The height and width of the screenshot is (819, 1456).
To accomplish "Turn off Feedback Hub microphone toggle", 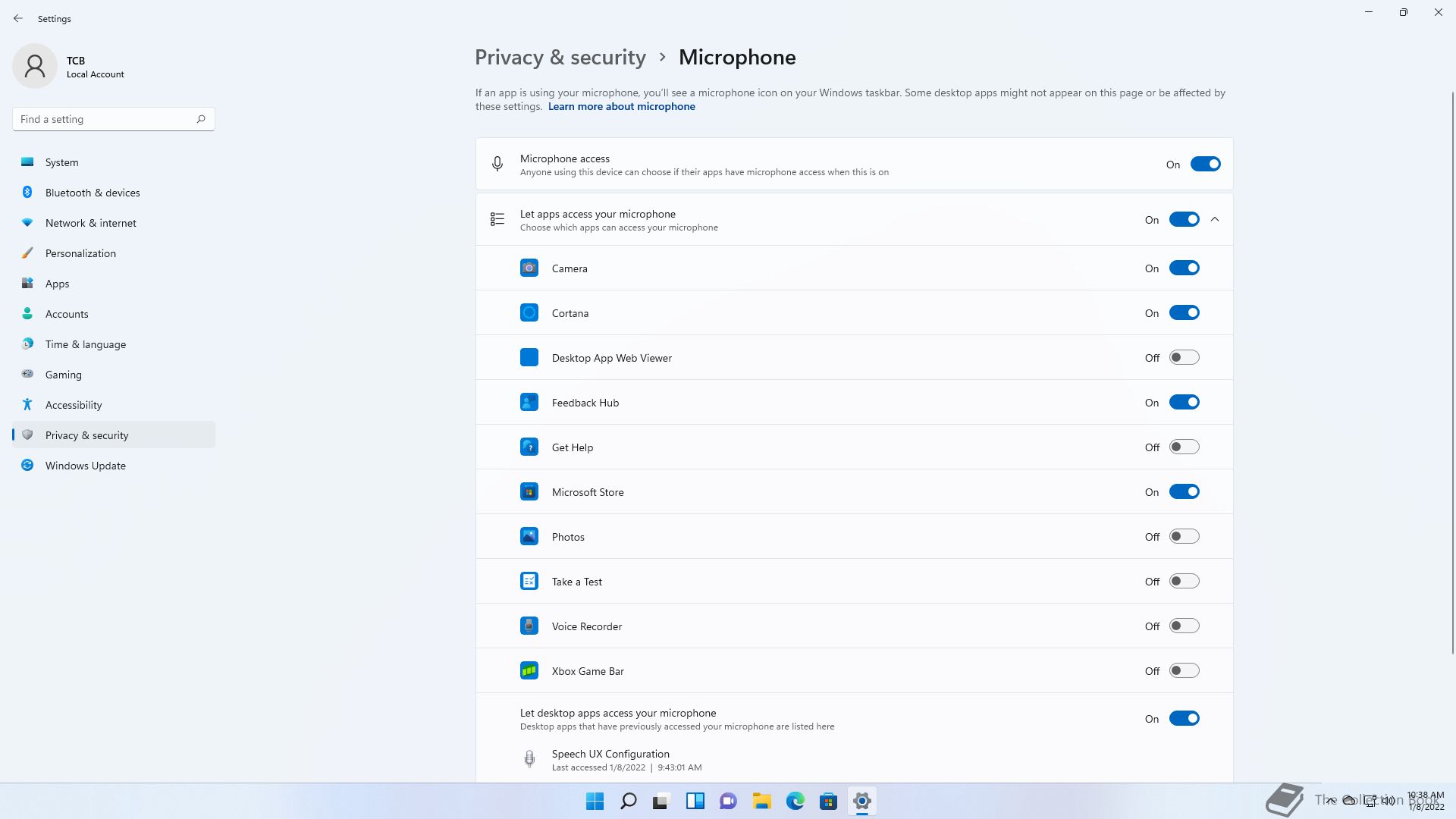I will point(1184,402).
